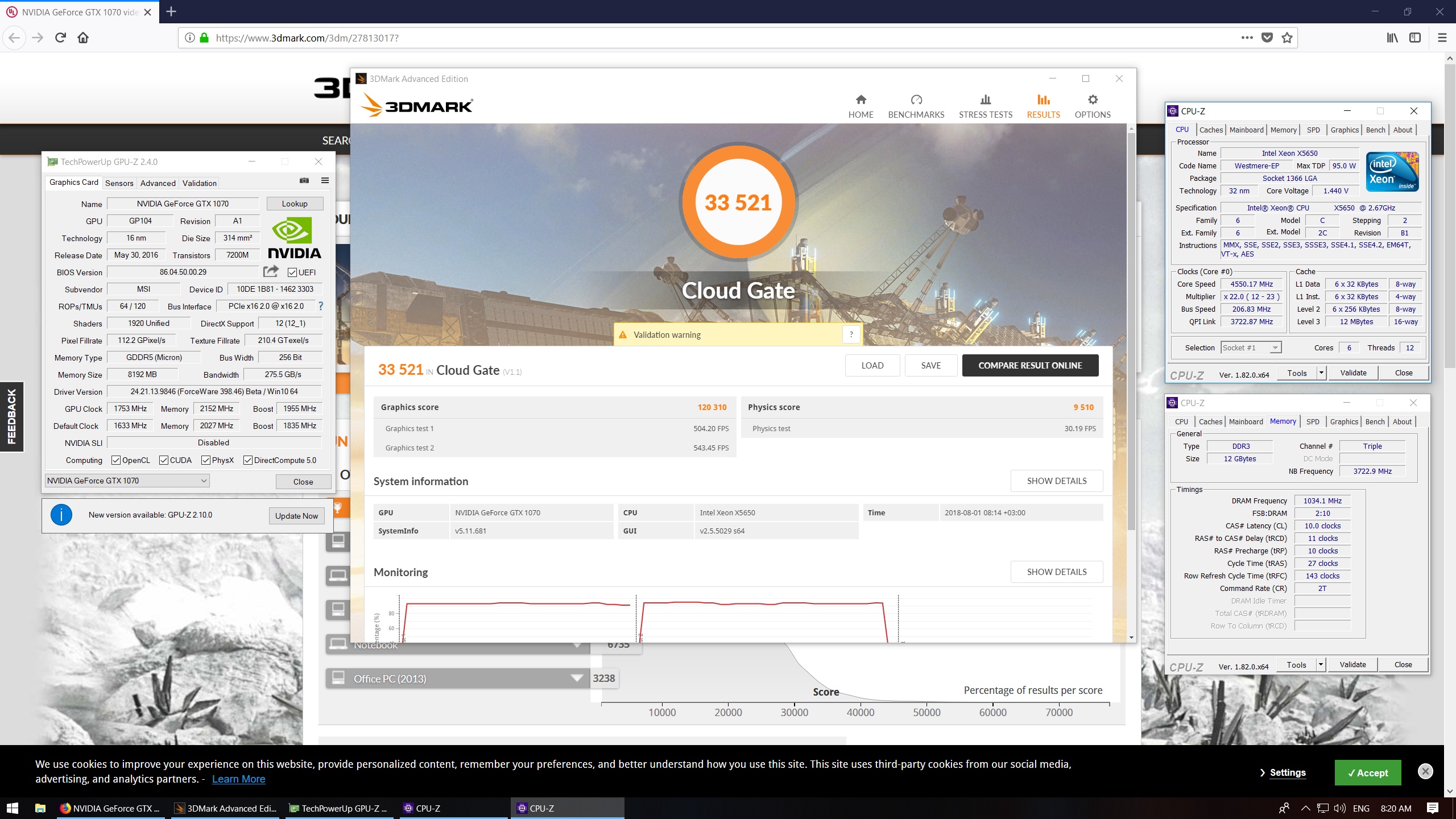Click Validate in the top CPU-Z window
This screenshot has width=1456, height=819.
pos(1352,373)
